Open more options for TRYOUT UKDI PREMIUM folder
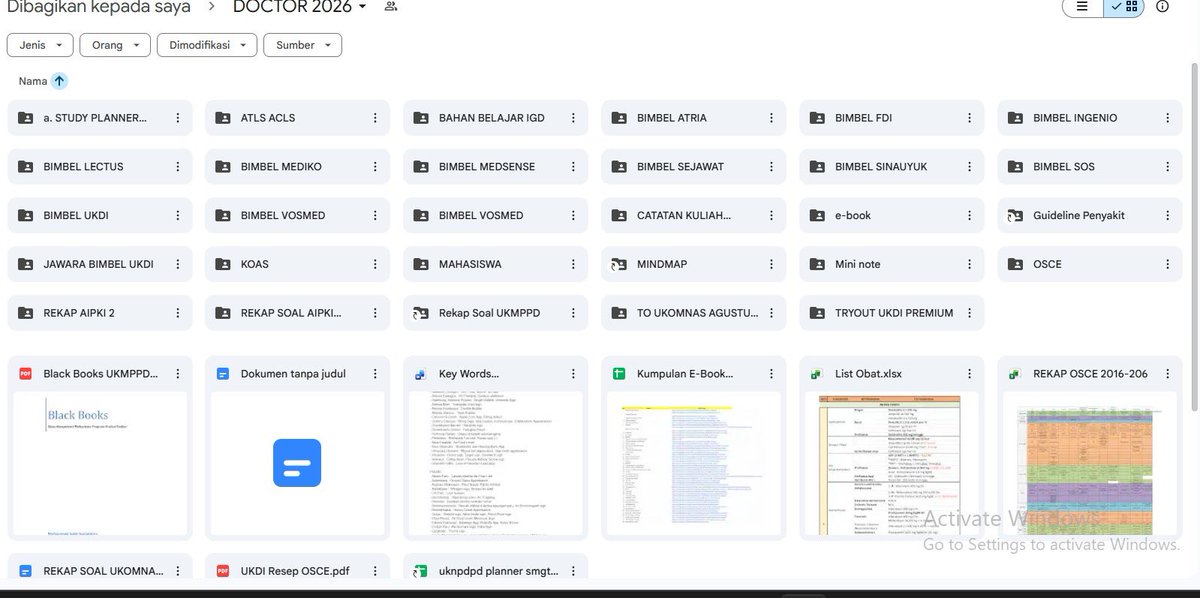This screenshot has width=1200, height=598. coord(969,313)
